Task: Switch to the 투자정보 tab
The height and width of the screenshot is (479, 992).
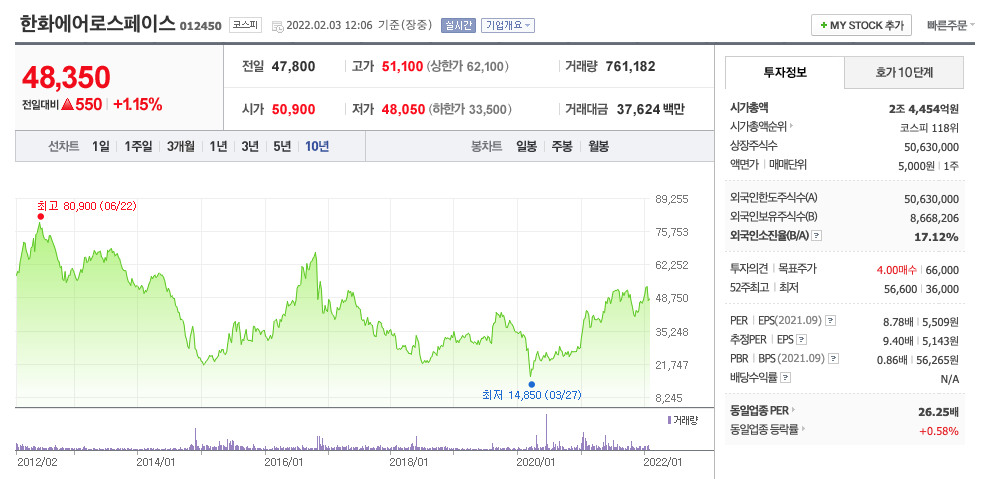Action: (x=784, y=72)
